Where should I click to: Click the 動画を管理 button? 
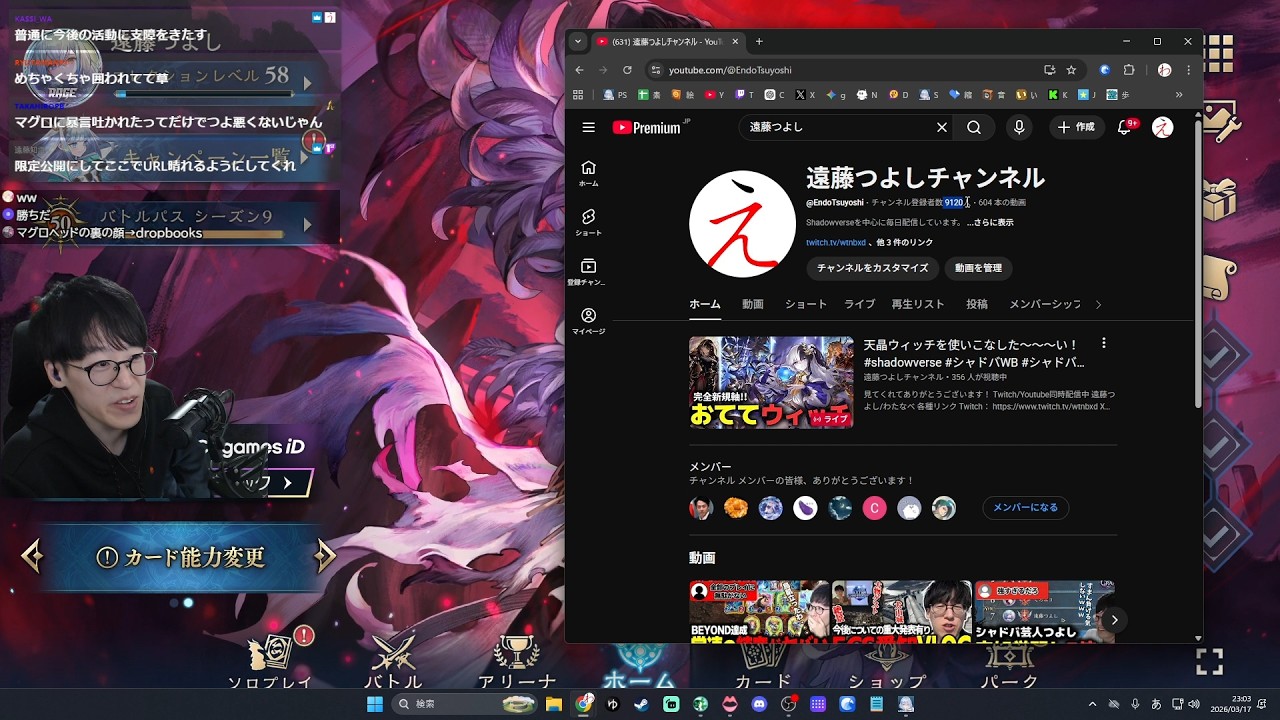point(978,268)
